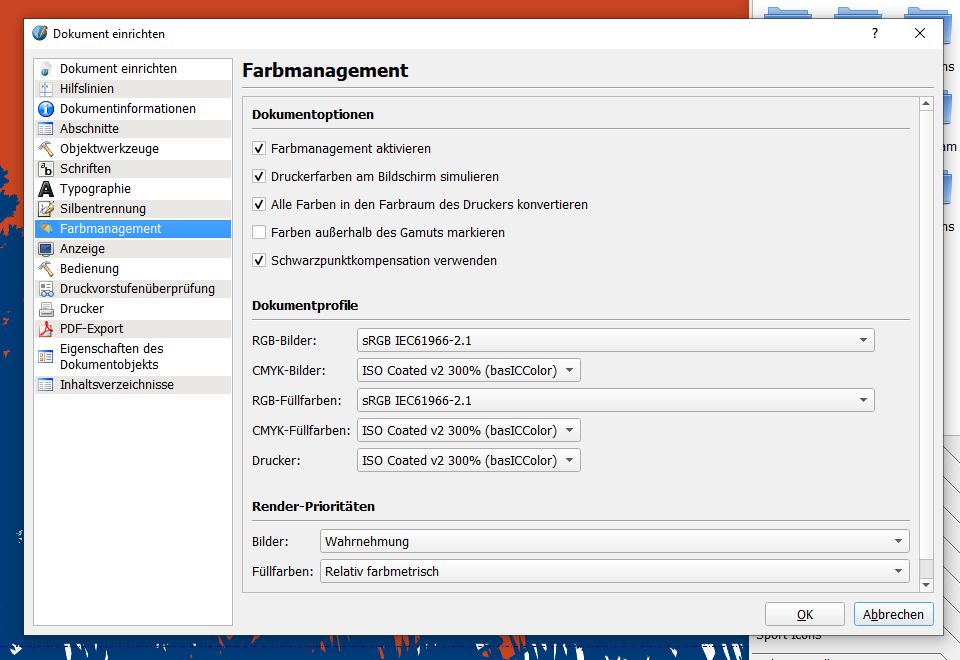Click the Dokumentinformationen info icon
The width and height of the screenshot is (960, 660).
coord(45,109)
